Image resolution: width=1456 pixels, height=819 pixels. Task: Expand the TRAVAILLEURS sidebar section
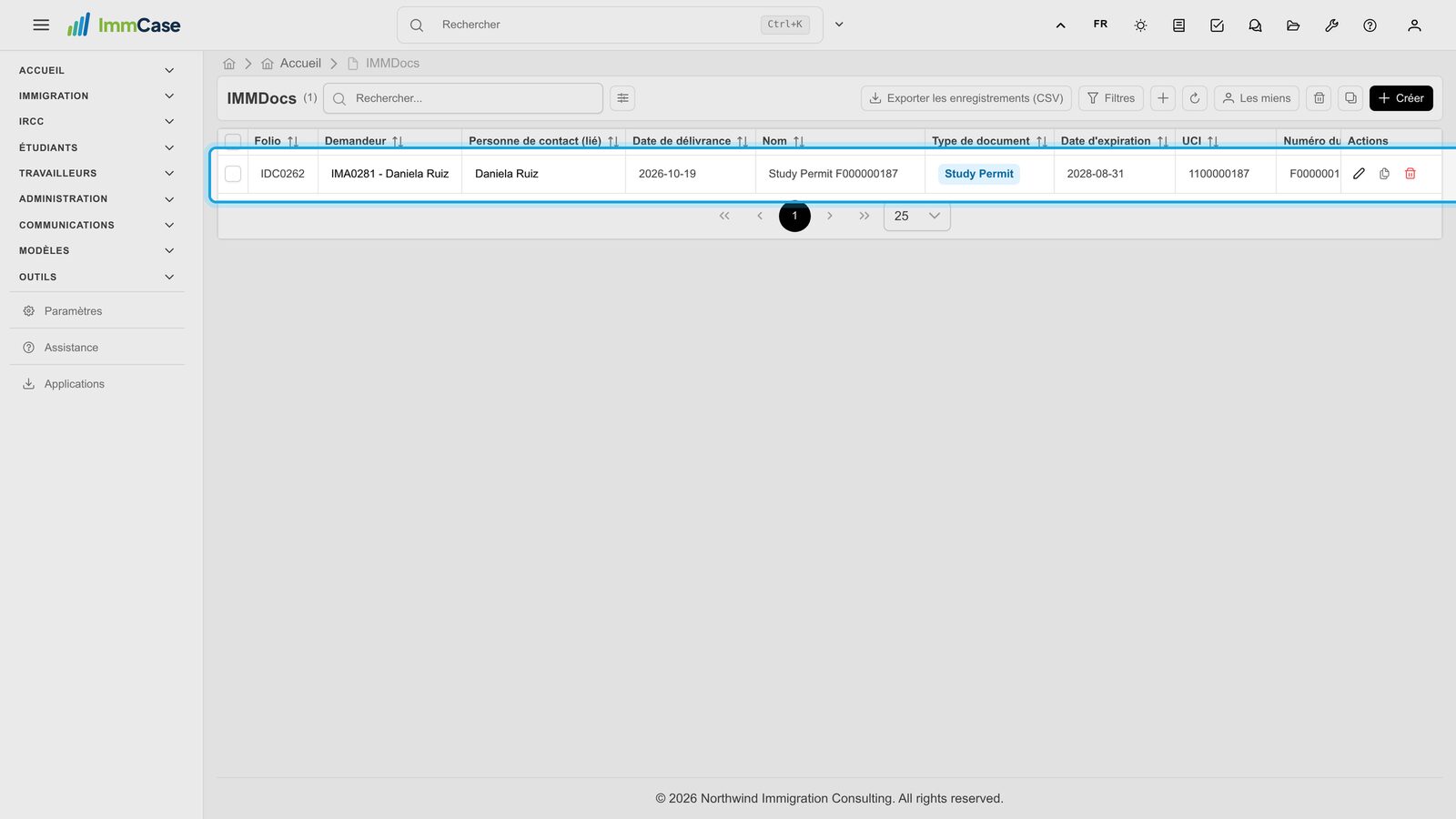pos(96,173)
